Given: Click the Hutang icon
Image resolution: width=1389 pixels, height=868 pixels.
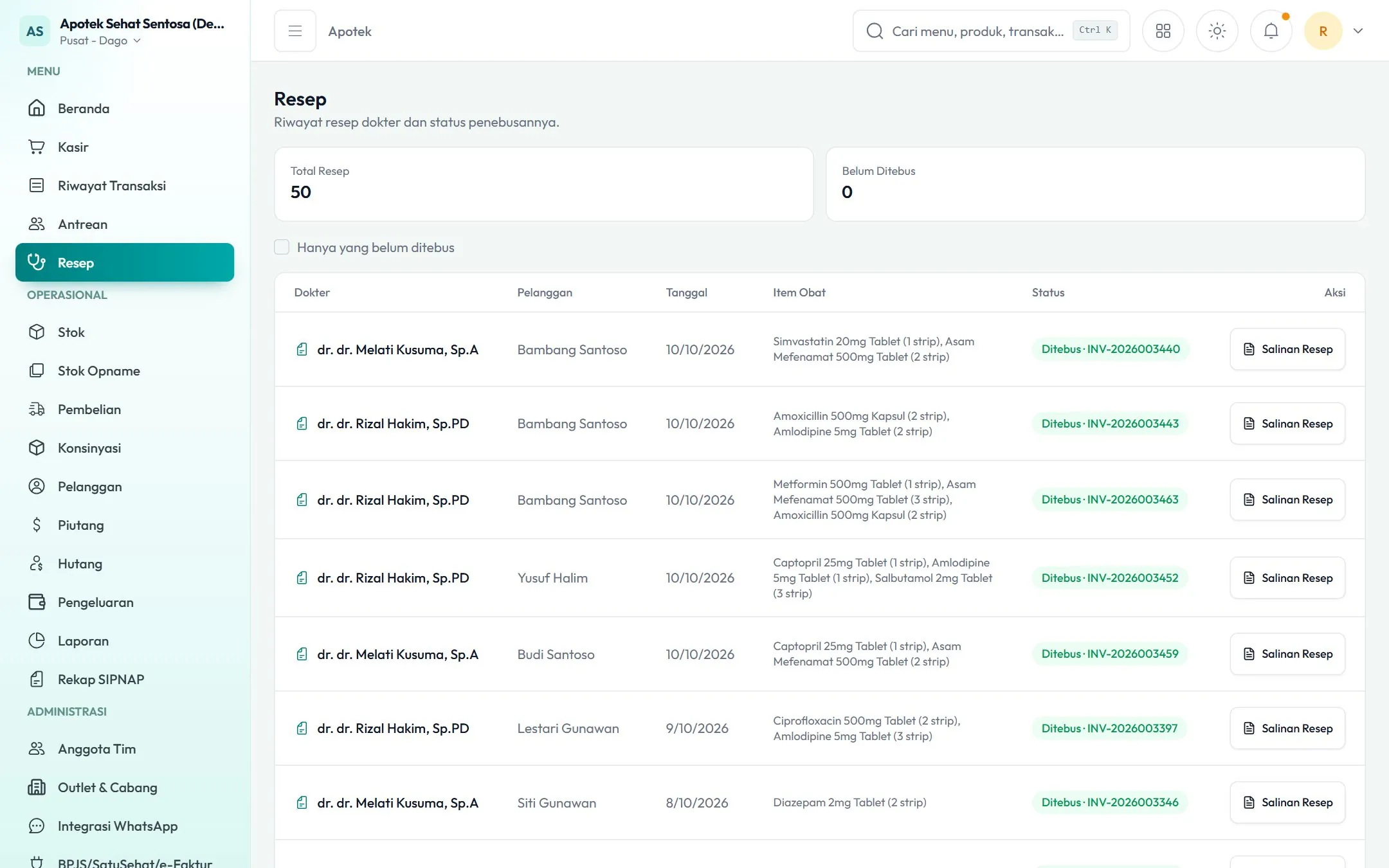Looking at the screenshot, I should [37, 563].
